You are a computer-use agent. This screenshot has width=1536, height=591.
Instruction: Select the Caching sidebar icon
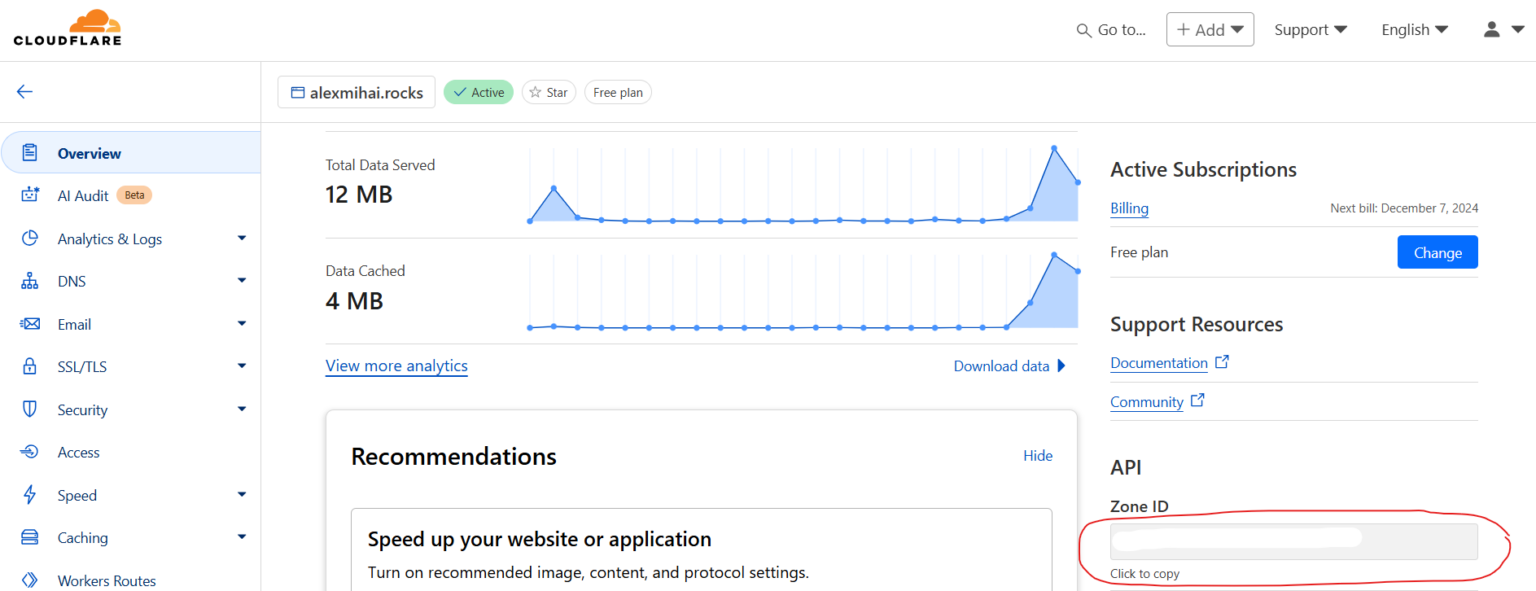[31, 537]
